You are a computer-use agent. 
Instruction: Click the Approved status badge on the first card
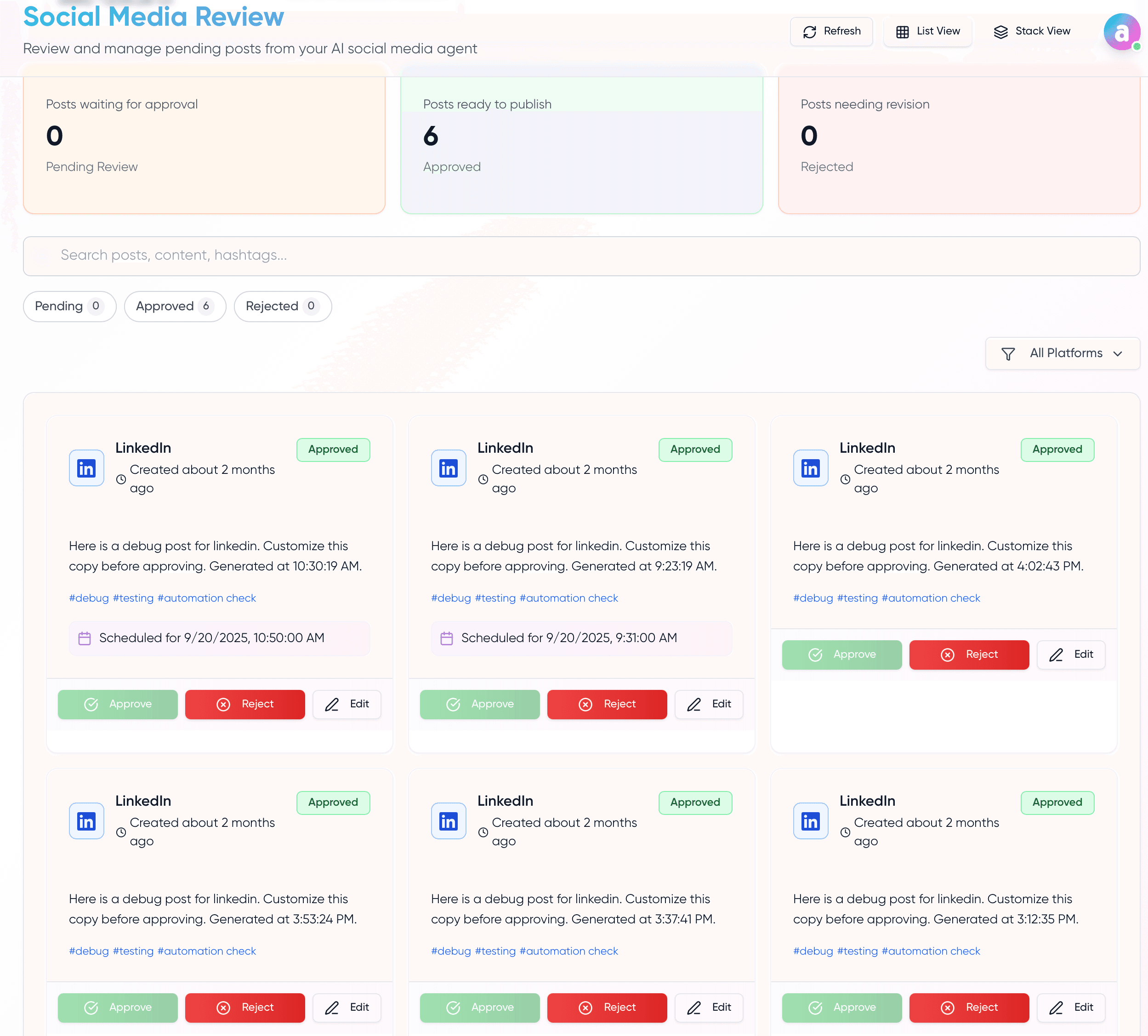coord(333,449)
